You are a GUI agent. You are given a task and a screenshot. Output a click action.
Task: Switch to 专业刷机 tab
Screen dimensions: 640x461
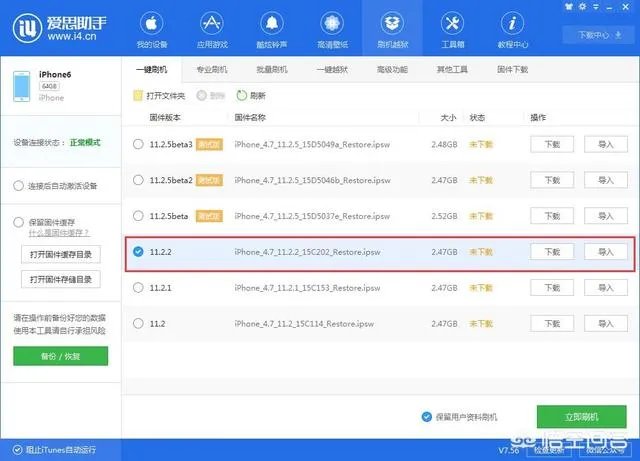(212, 70)
